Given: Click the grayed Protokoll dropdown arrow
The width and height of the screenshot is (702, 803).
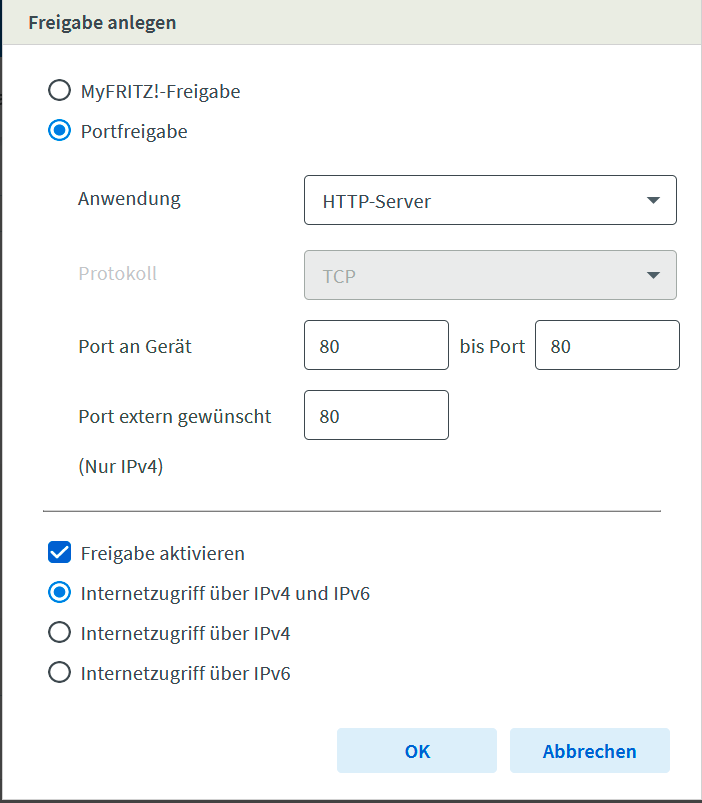Looking at the screenshot, I should pyautogui.click(x=655, y=275).
